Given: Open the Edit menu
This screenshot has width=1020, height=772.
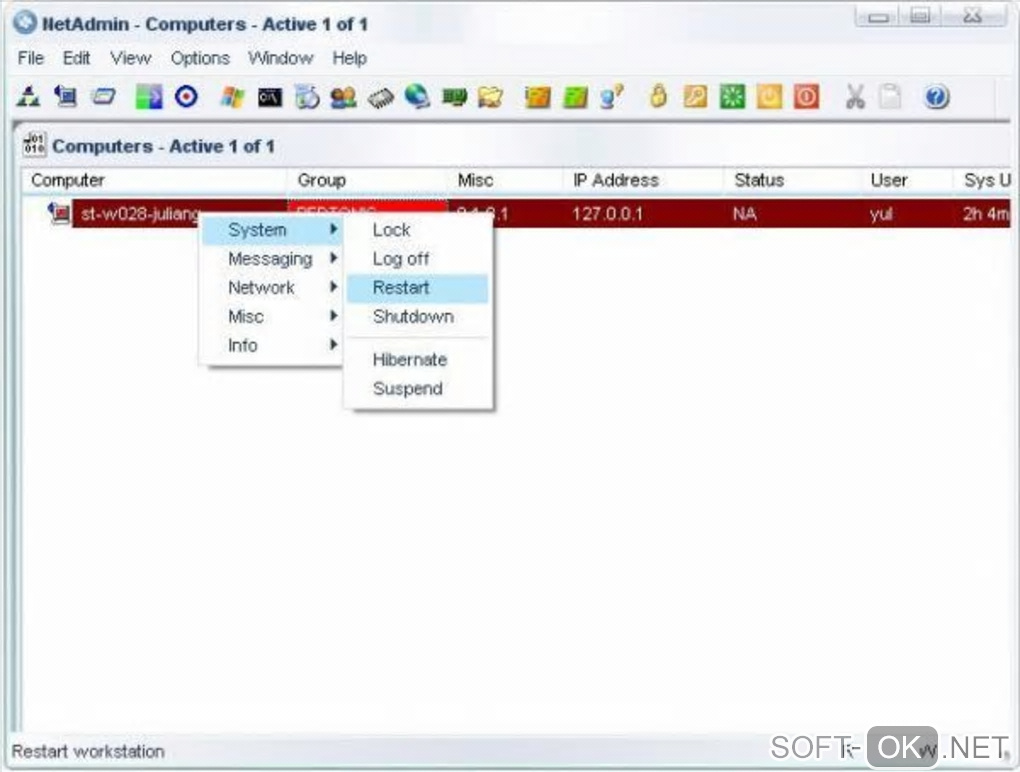Looking at the screenshot, I should (x=76, y=58).
